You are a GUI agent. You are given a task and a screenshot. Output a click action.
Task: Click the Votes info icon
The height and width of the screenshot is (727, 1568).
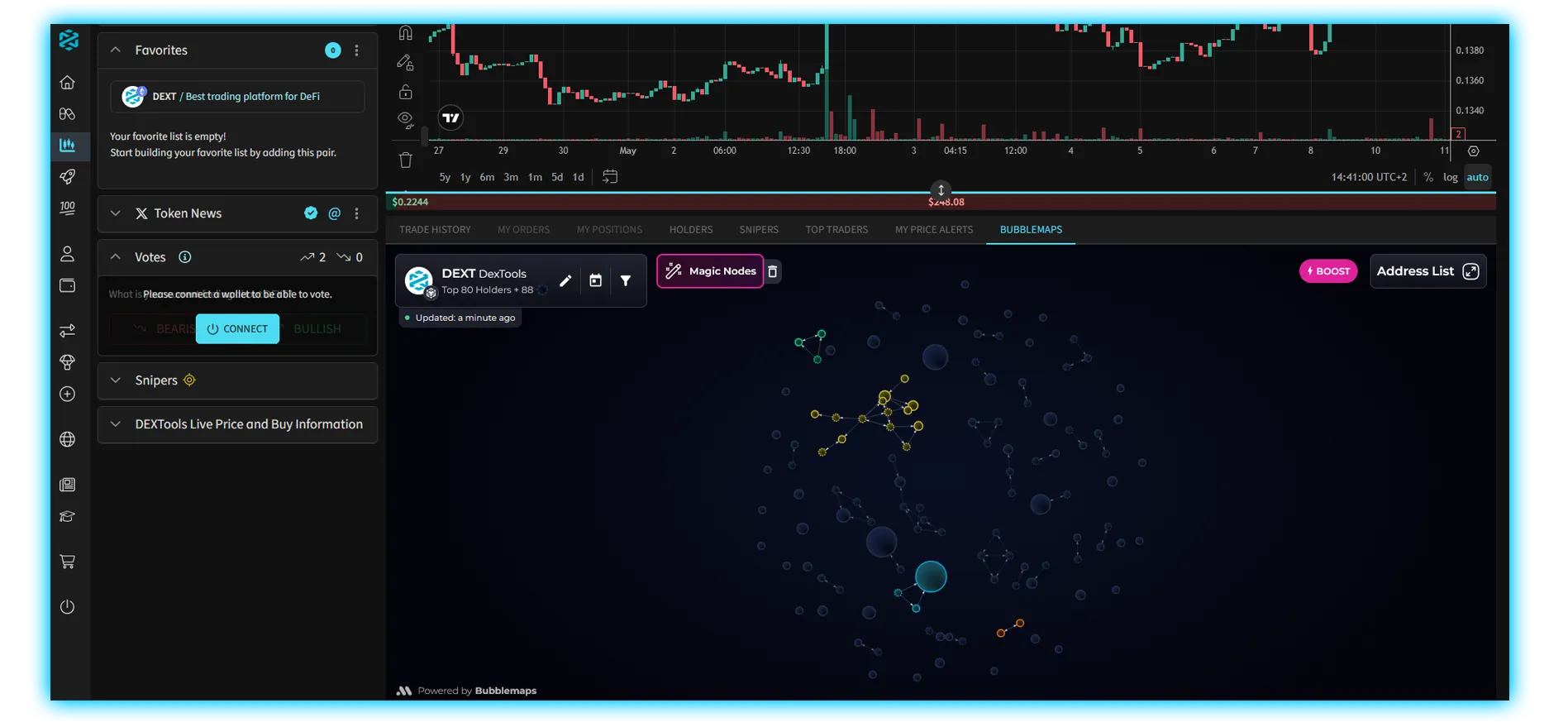coord(185,257)
